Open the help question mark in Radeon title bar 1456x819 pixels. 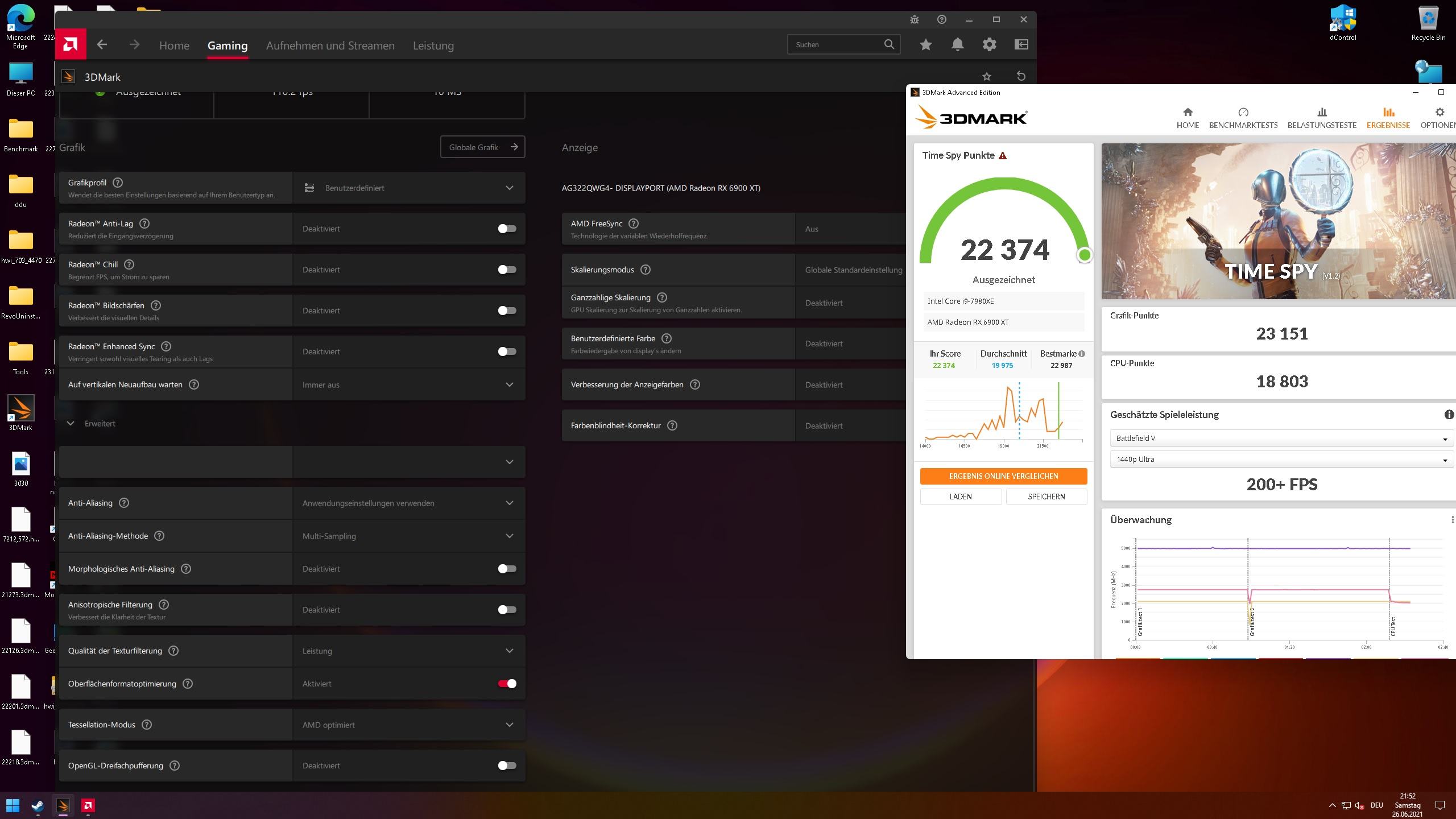942,19
